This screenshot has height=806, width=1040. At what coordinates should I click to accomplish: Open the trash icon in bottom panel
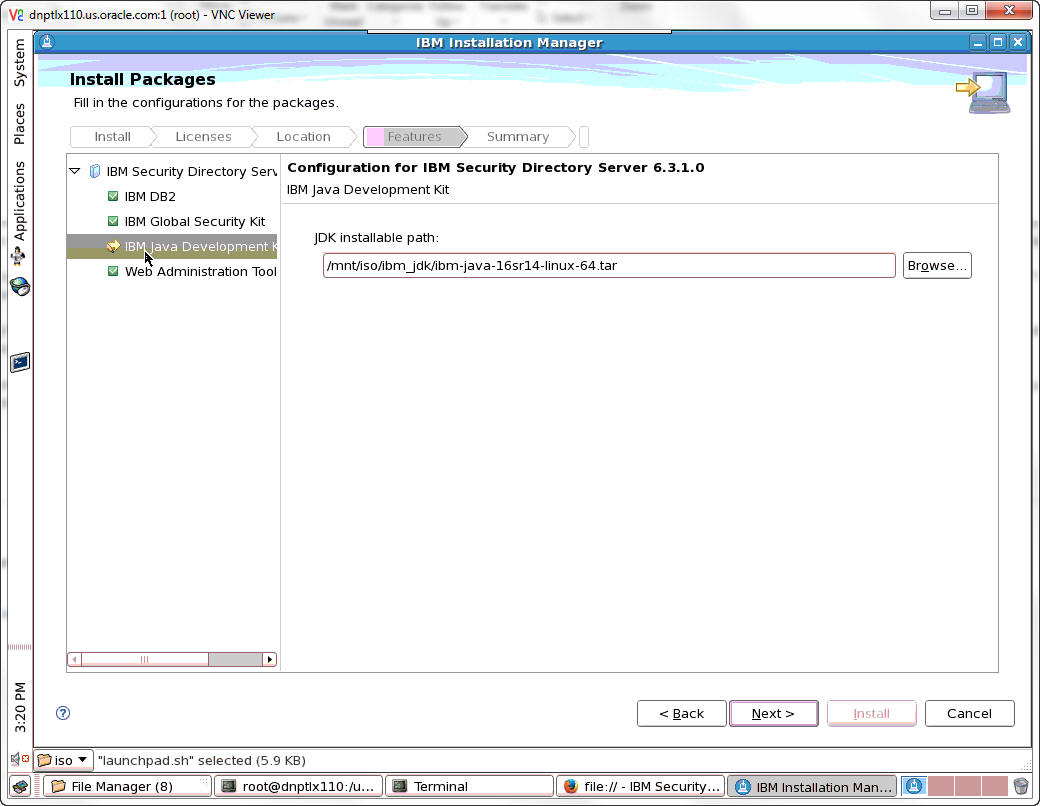pyautogui.click(x=1021, y=787)
